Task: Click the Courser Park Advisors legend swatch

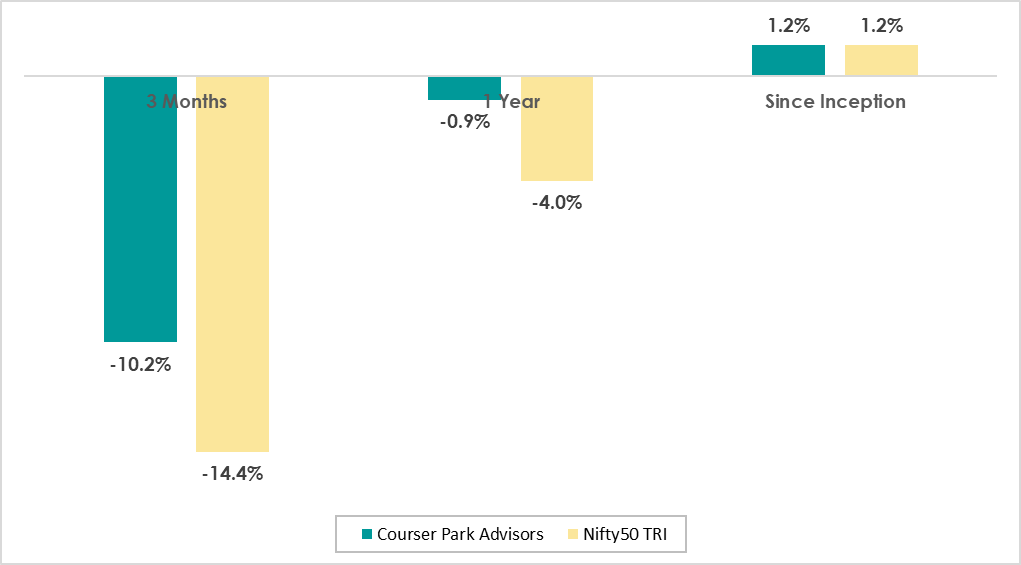Action: 367,535
